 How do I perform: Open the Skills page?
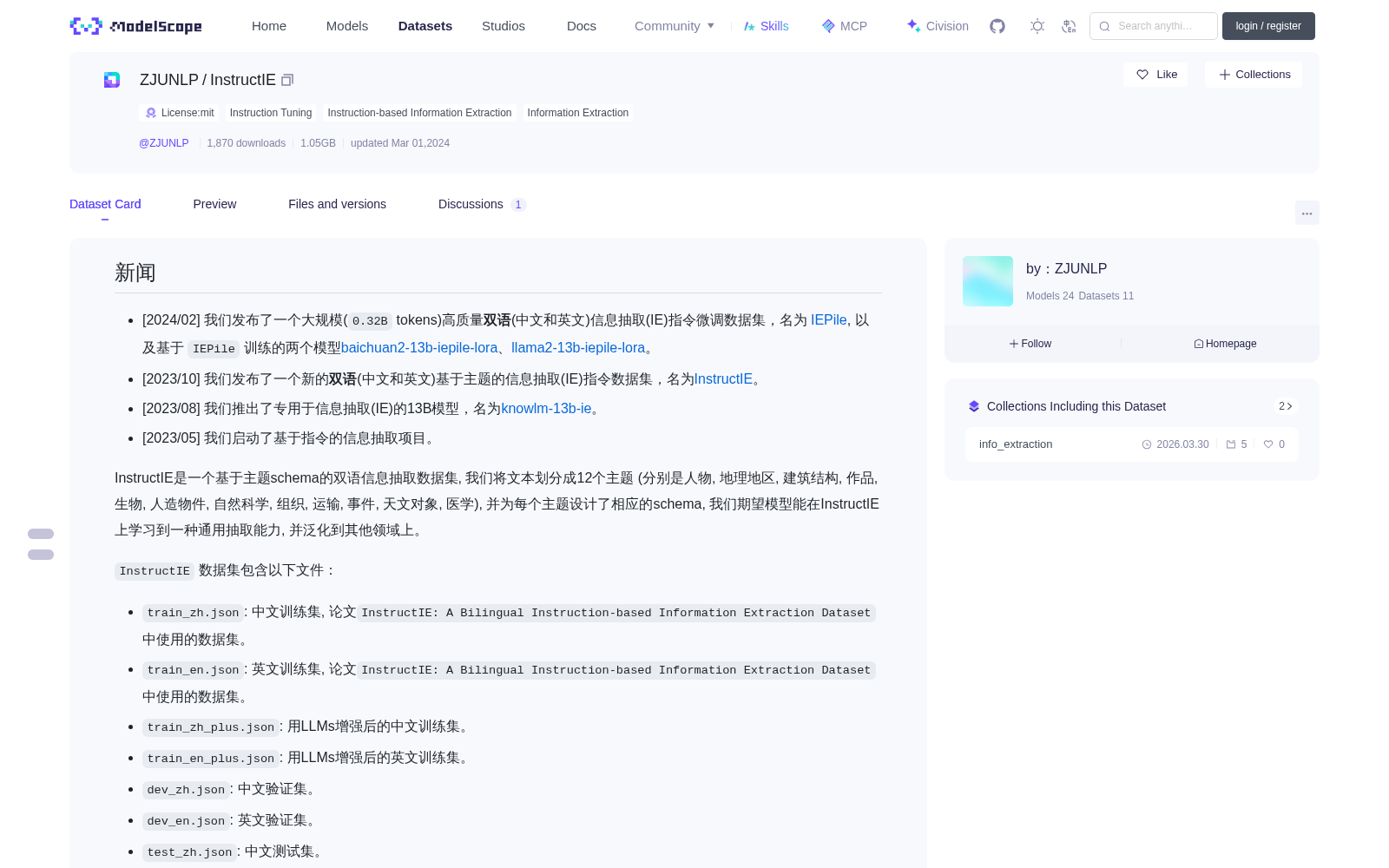(x=766, y=26)
